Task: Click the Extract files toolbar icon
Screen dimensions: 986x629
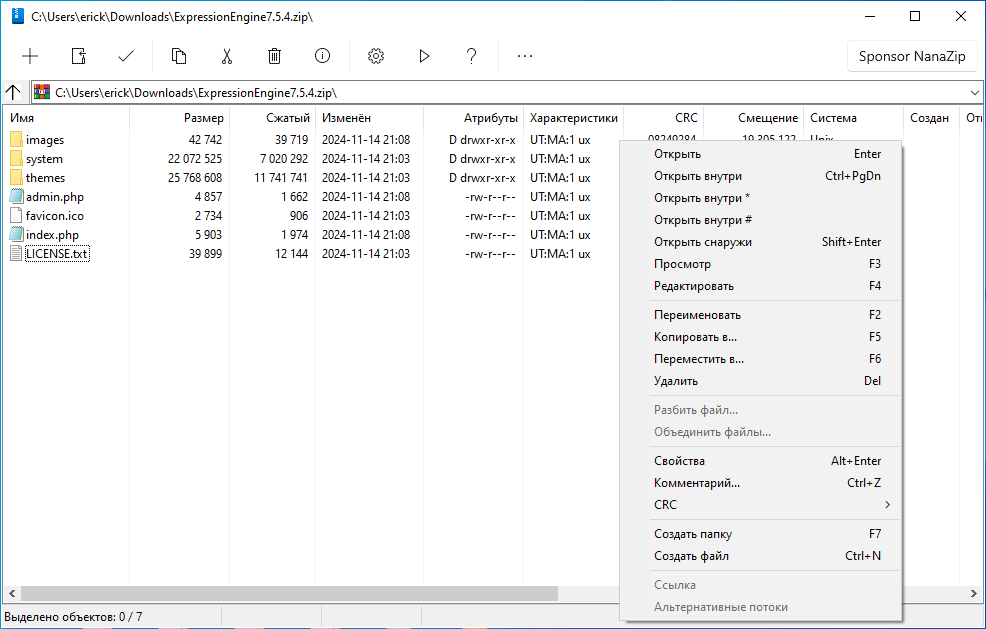Action: tap(79, 56)
